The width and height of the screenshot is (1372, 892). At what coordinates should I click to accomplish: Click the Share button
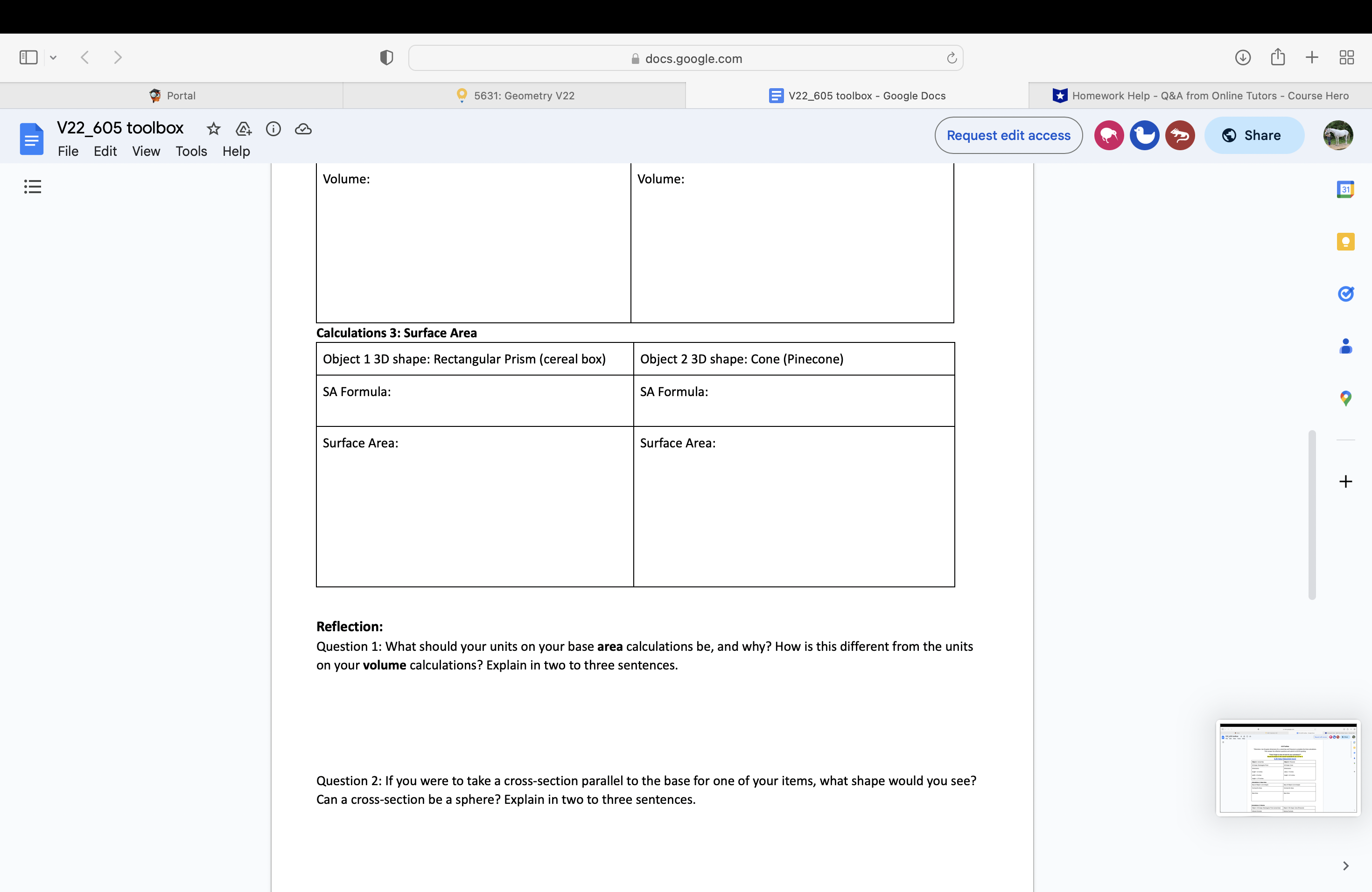coord(1254,135)
